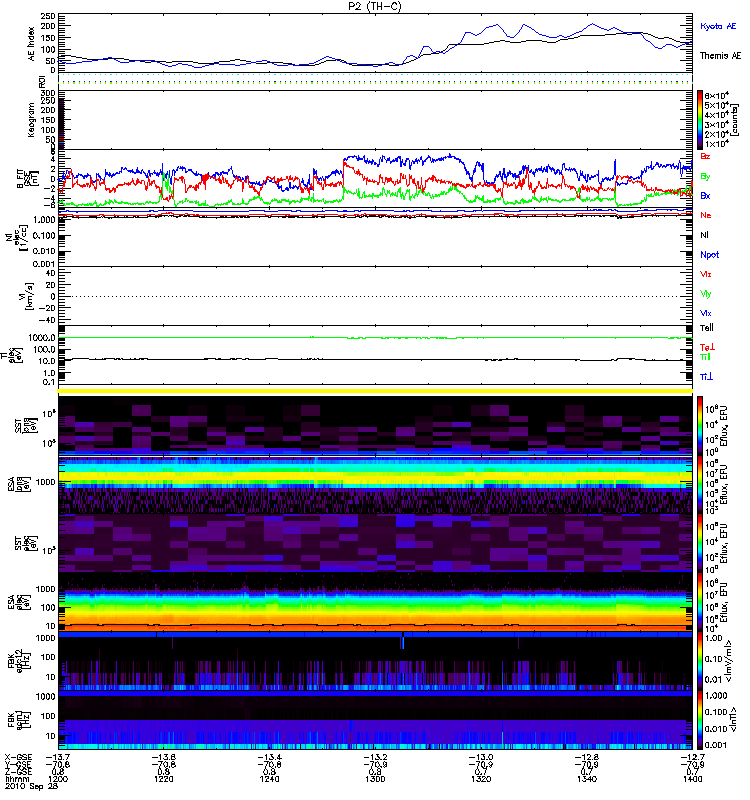Click the 250 tick on the AE Index axis

pyautogui.click(x=48, y=16)
